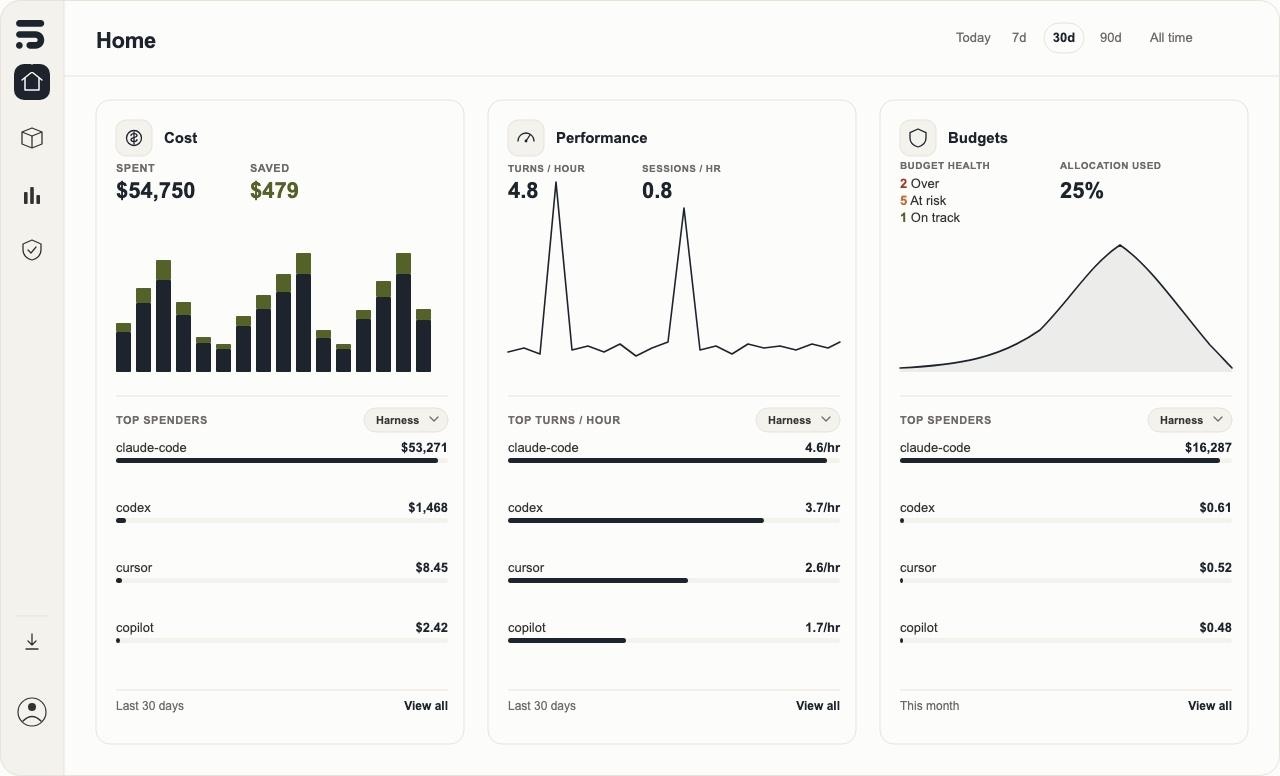This screenshot has width=1280, height=776.
Task: Click the Cost stacked bar chart
Action: (x=274, y=312)
